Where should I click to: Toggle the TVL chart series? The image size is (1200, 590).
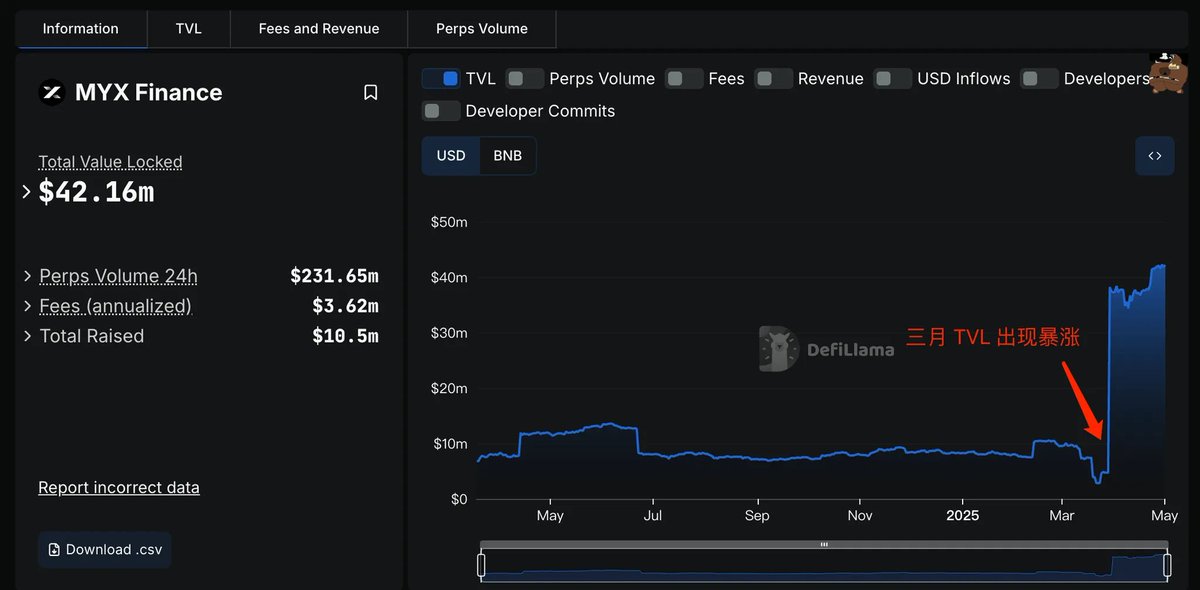(x=441, y=79)
